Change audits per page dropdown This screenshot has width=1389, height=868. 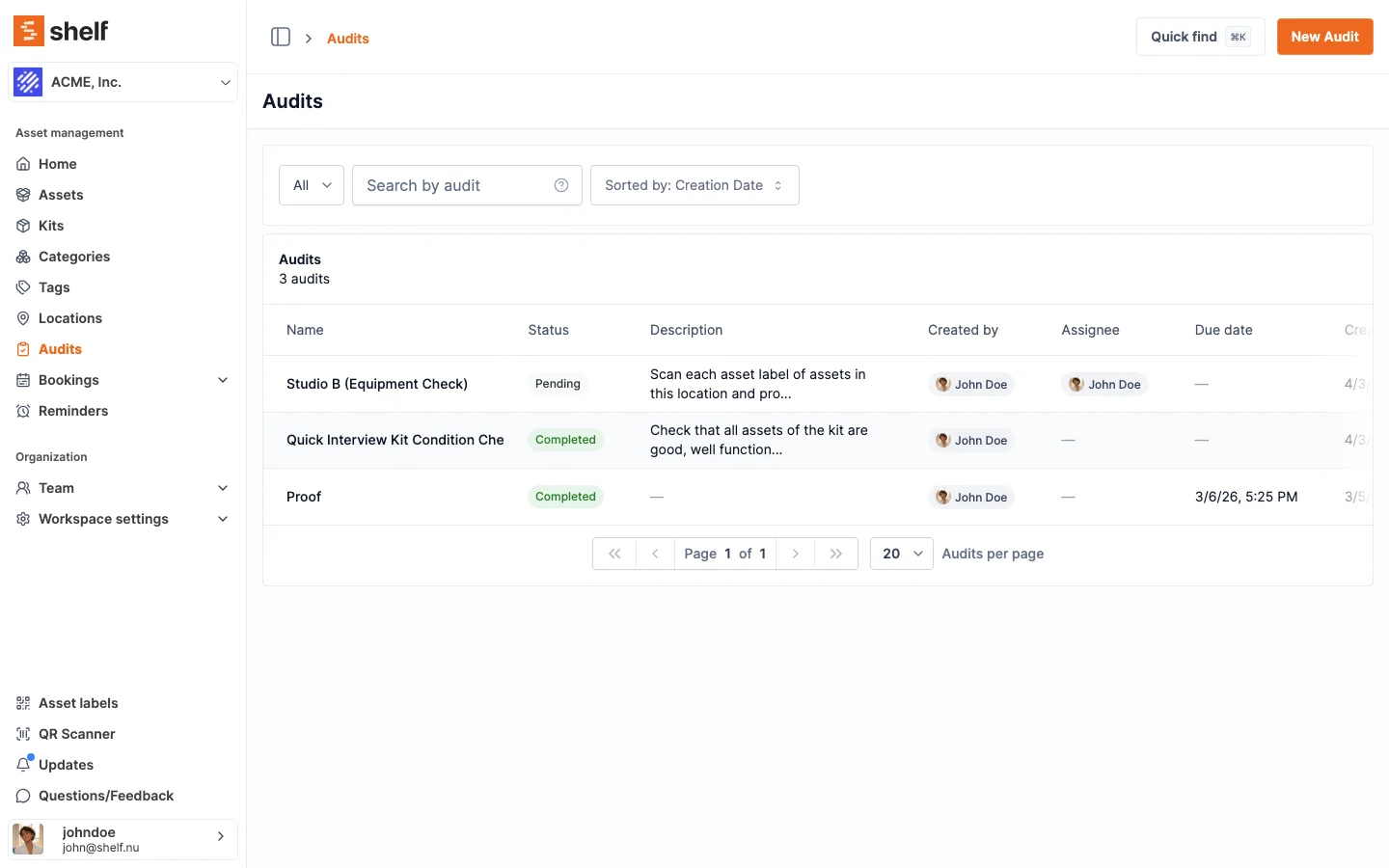tap(901, 554)
